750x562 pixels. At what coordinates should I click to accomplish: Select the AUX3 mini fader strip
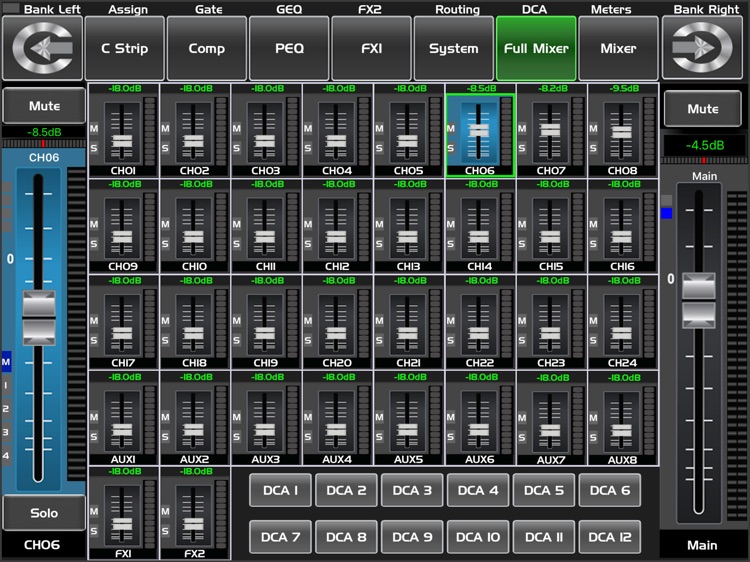tap(266, 419)
